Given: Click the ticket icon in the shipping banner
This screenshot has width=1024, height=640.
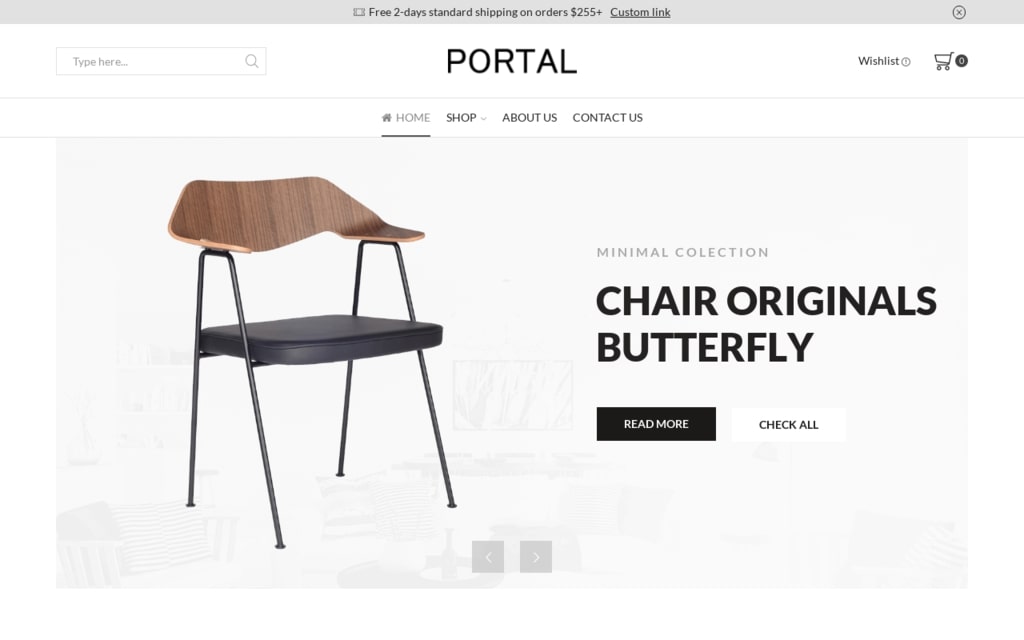Looking at the screenshot, I should click(359, 12).
